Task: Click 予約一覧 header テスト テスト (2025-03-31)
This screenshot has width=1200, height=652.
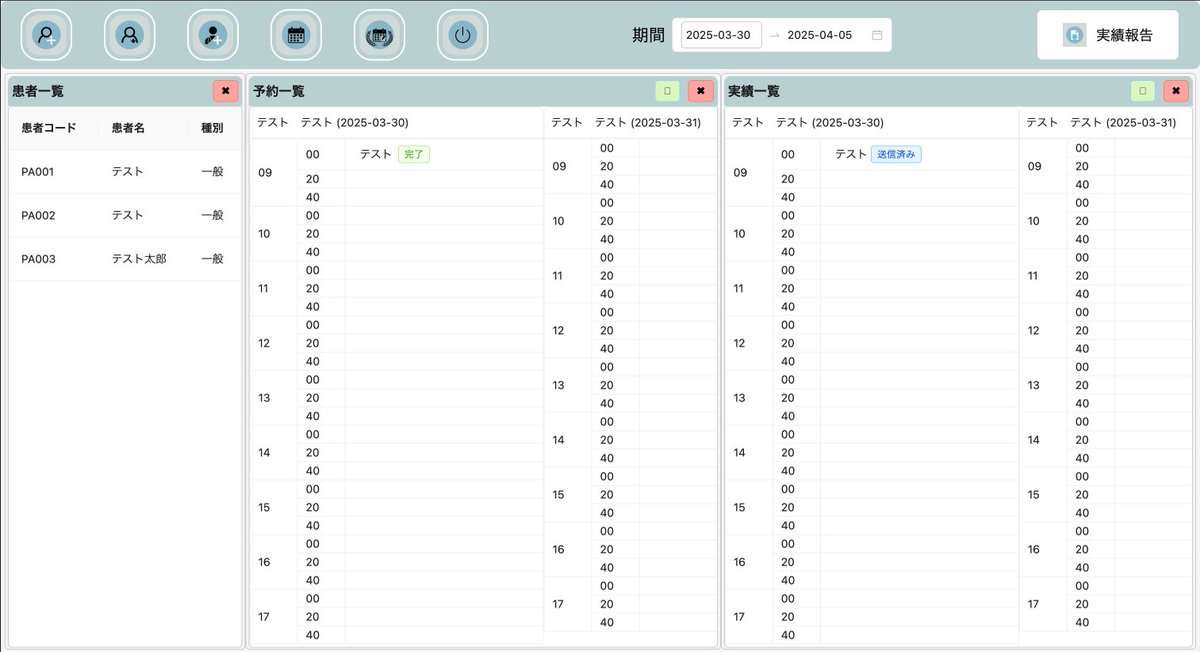Action: point(626,122)
